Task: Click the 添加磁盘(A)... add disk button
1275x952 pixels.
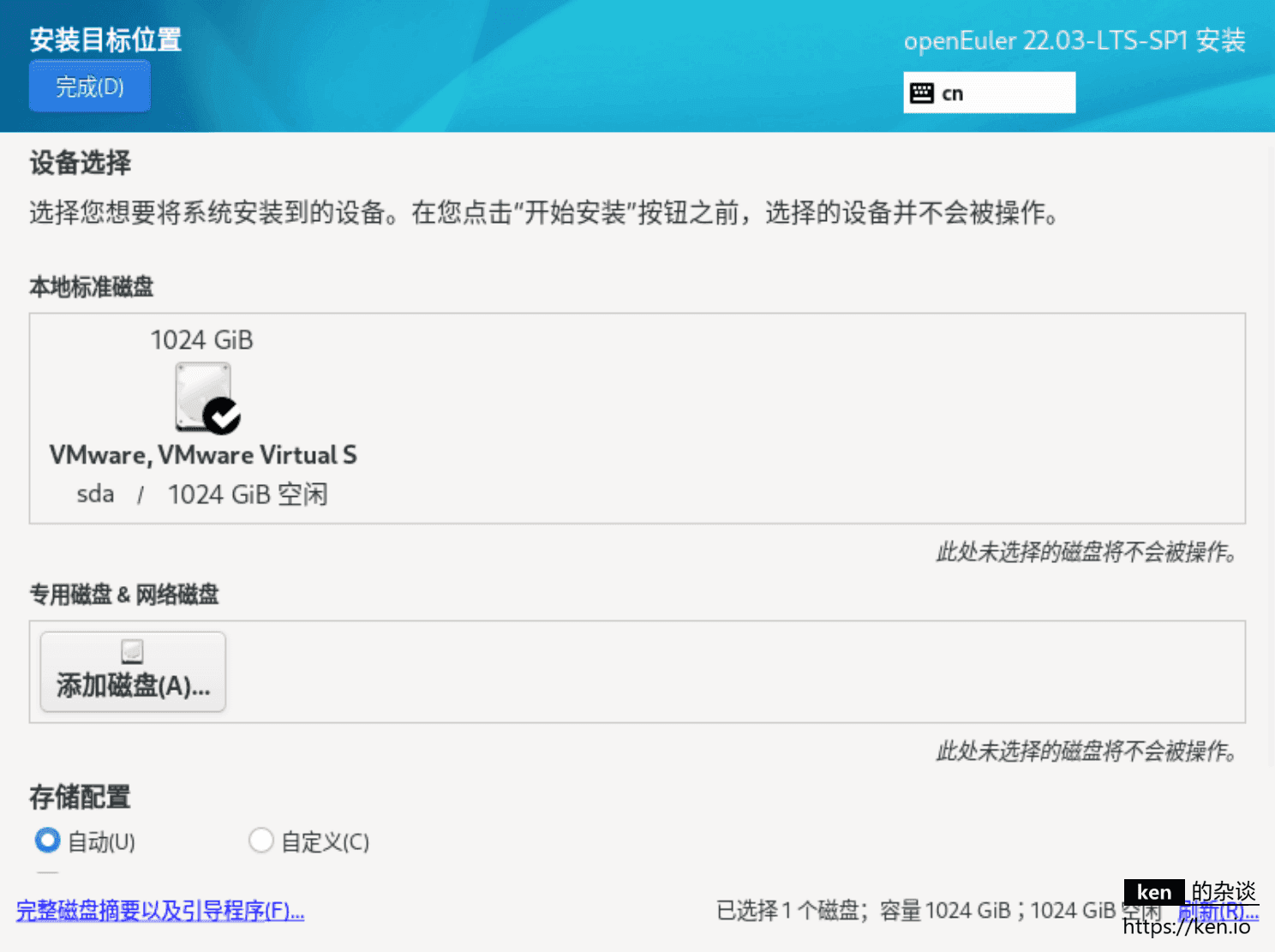Action: pos(133,672)
